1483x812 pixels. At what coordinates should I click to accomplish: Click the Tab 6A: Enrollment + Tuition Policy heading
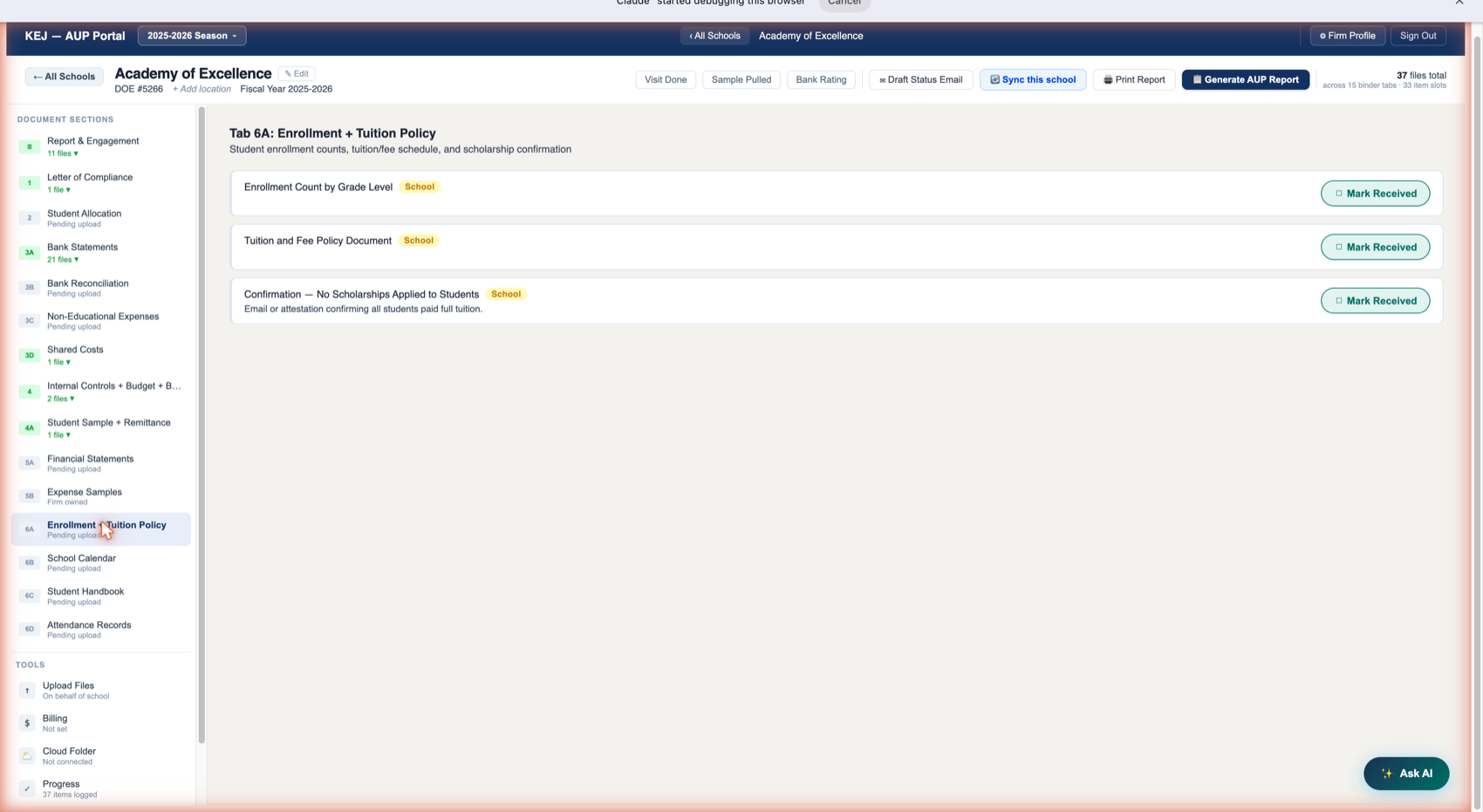tap(332, 133)
